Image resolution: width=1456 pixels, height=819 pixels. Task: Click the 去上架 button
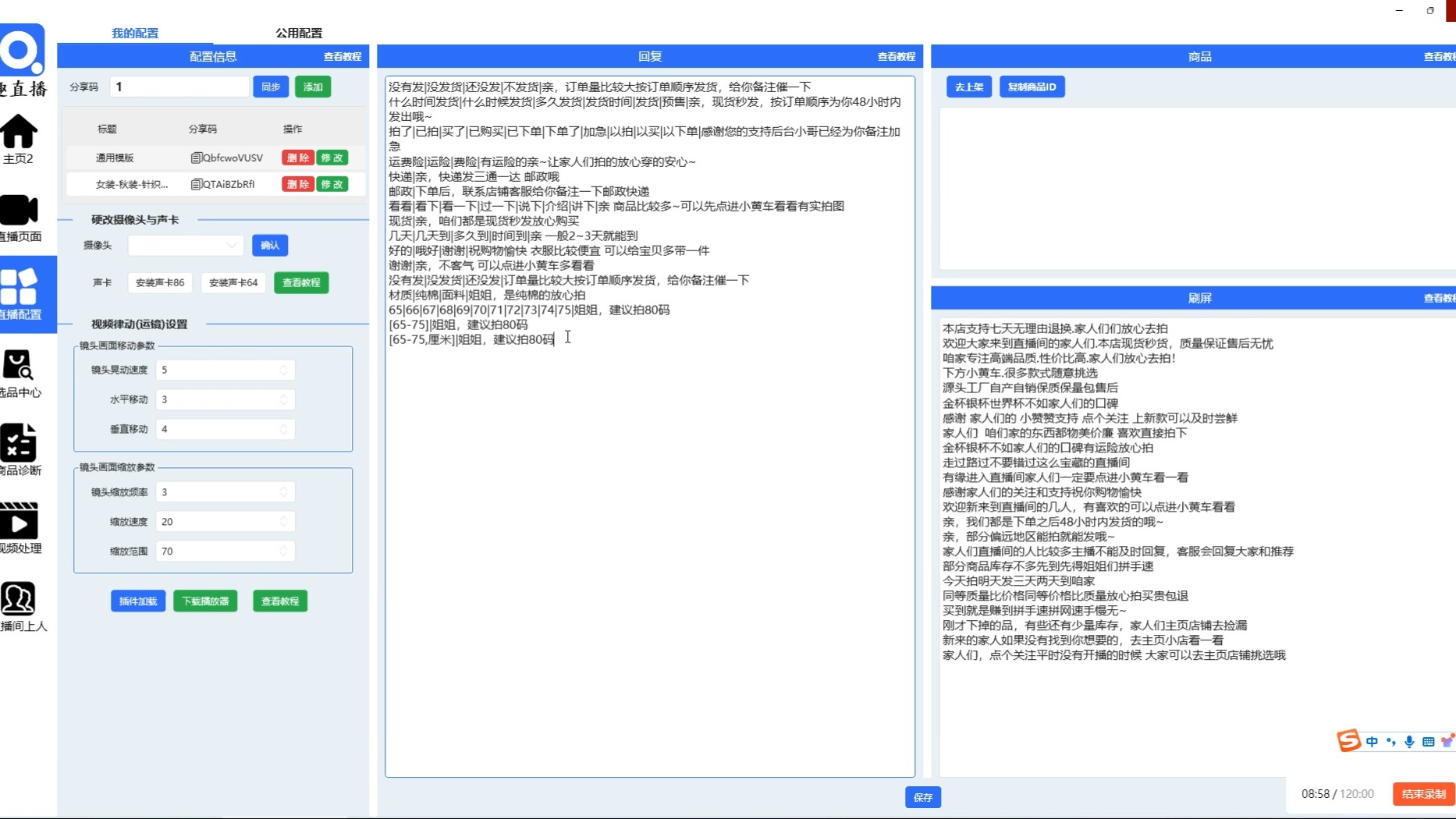(x=969, y=87)
